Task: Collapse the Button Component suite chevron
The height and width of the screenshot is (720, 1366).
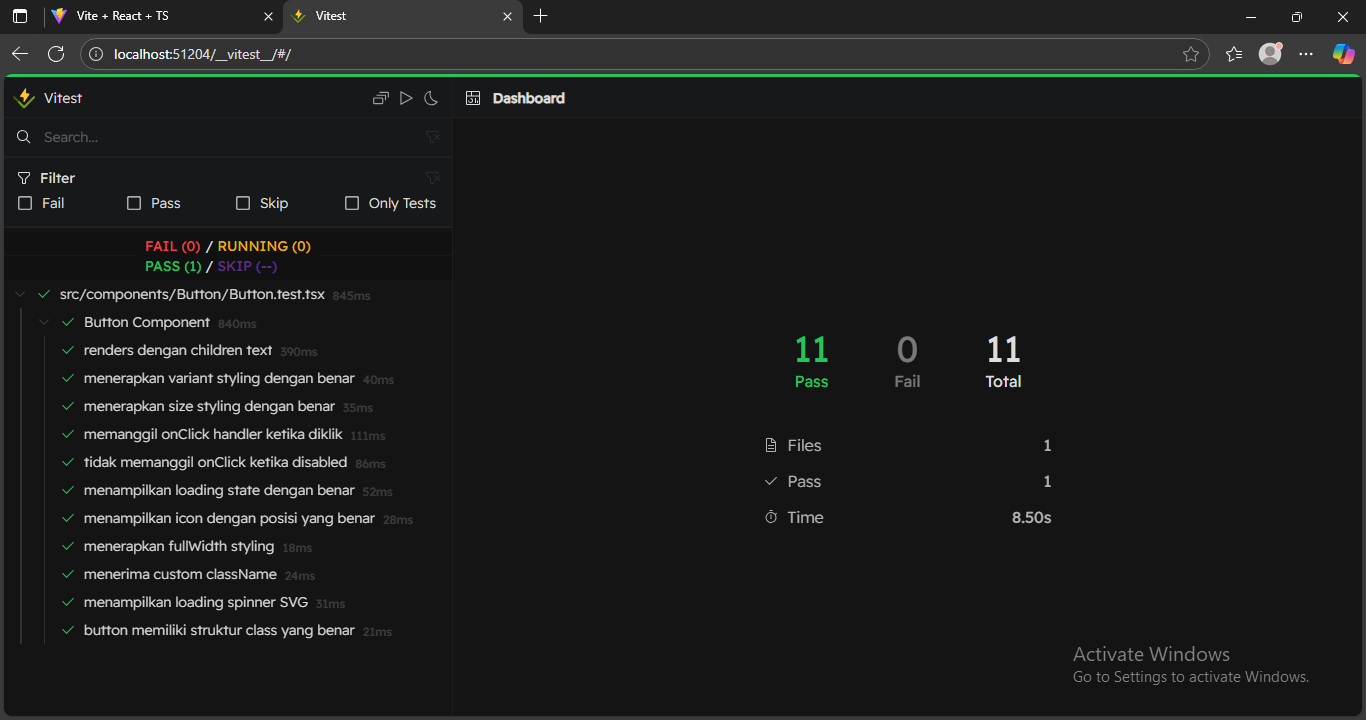Action: pos(44,323)
